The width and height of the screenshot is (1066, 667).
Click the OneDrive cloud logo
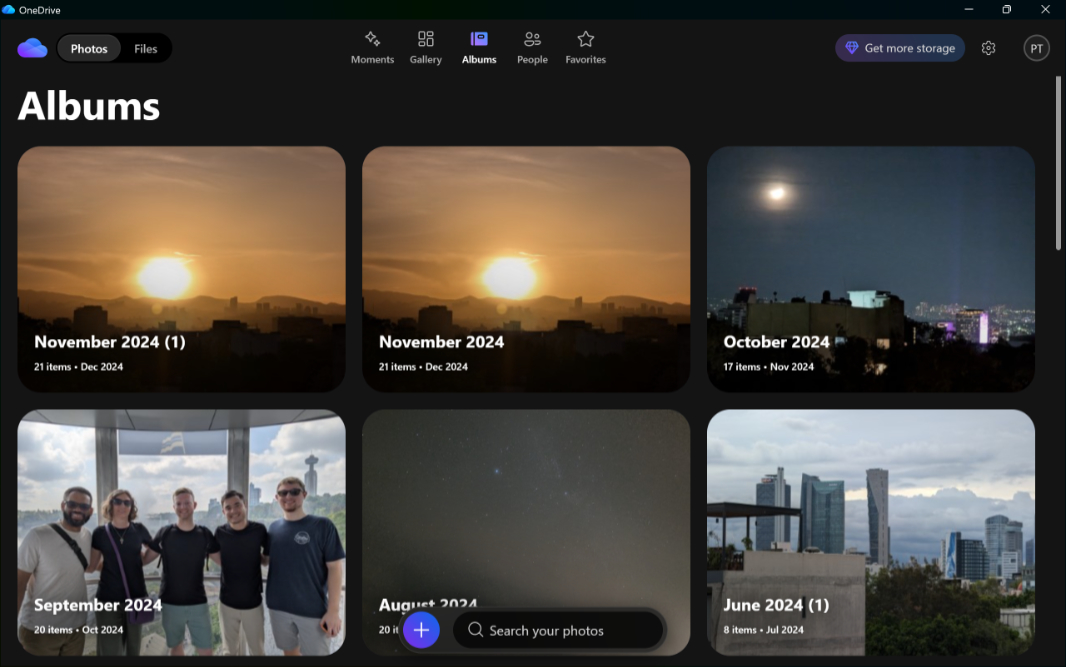(x=32, y=48)
